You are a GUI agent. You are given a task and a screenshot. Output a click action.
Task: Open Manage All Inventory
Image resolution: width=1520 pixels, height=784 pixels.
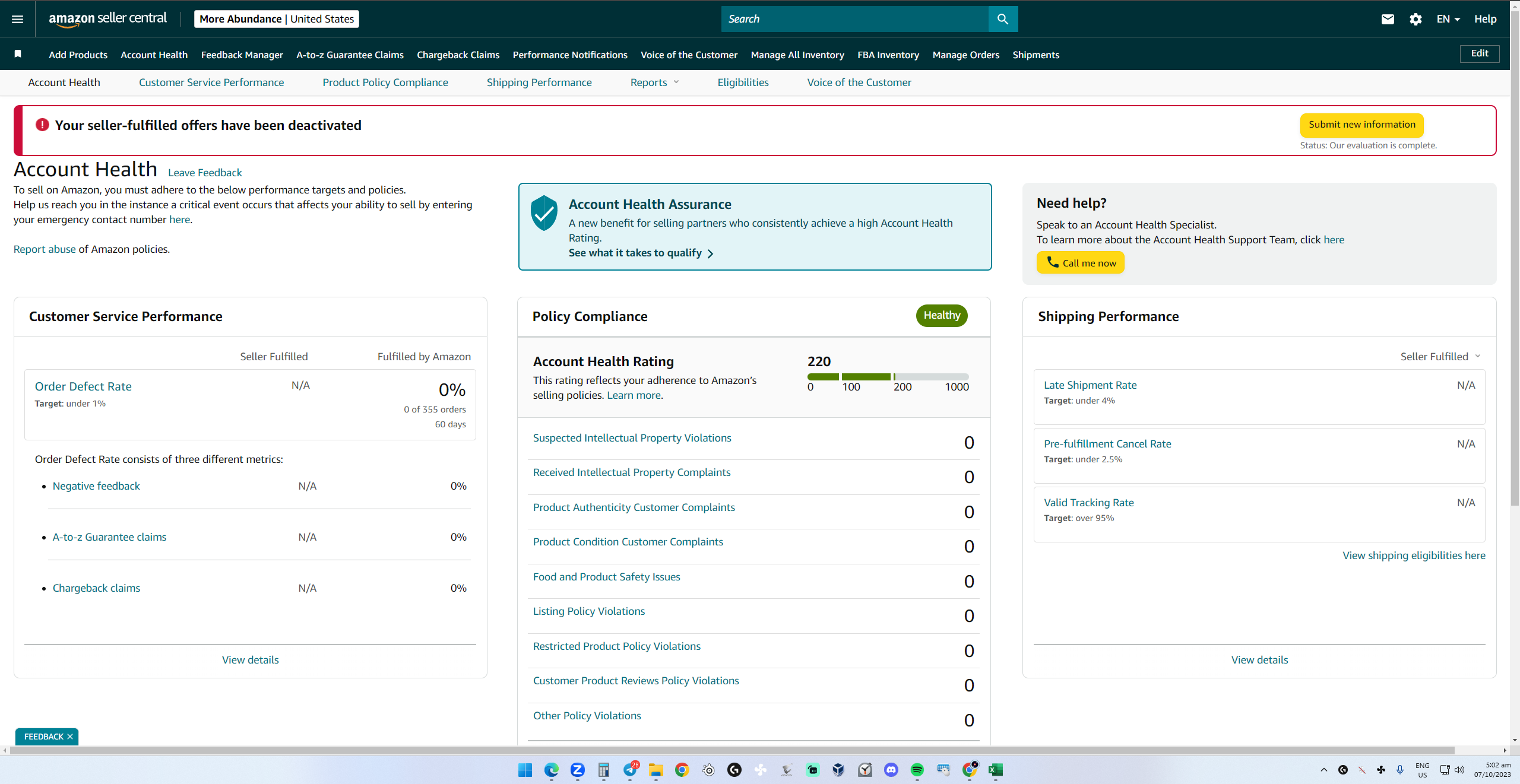pos(797,55)
